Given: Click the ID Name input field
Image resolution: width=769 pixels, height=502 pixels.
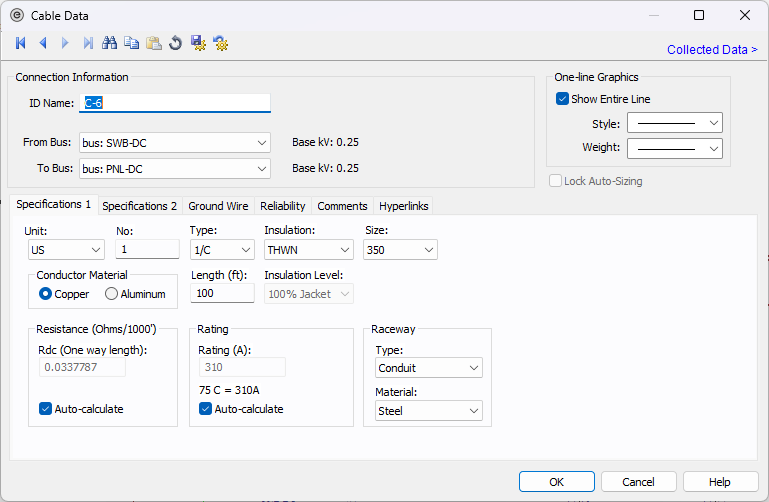Looking at the screenshot, I should tap(175, 103).
